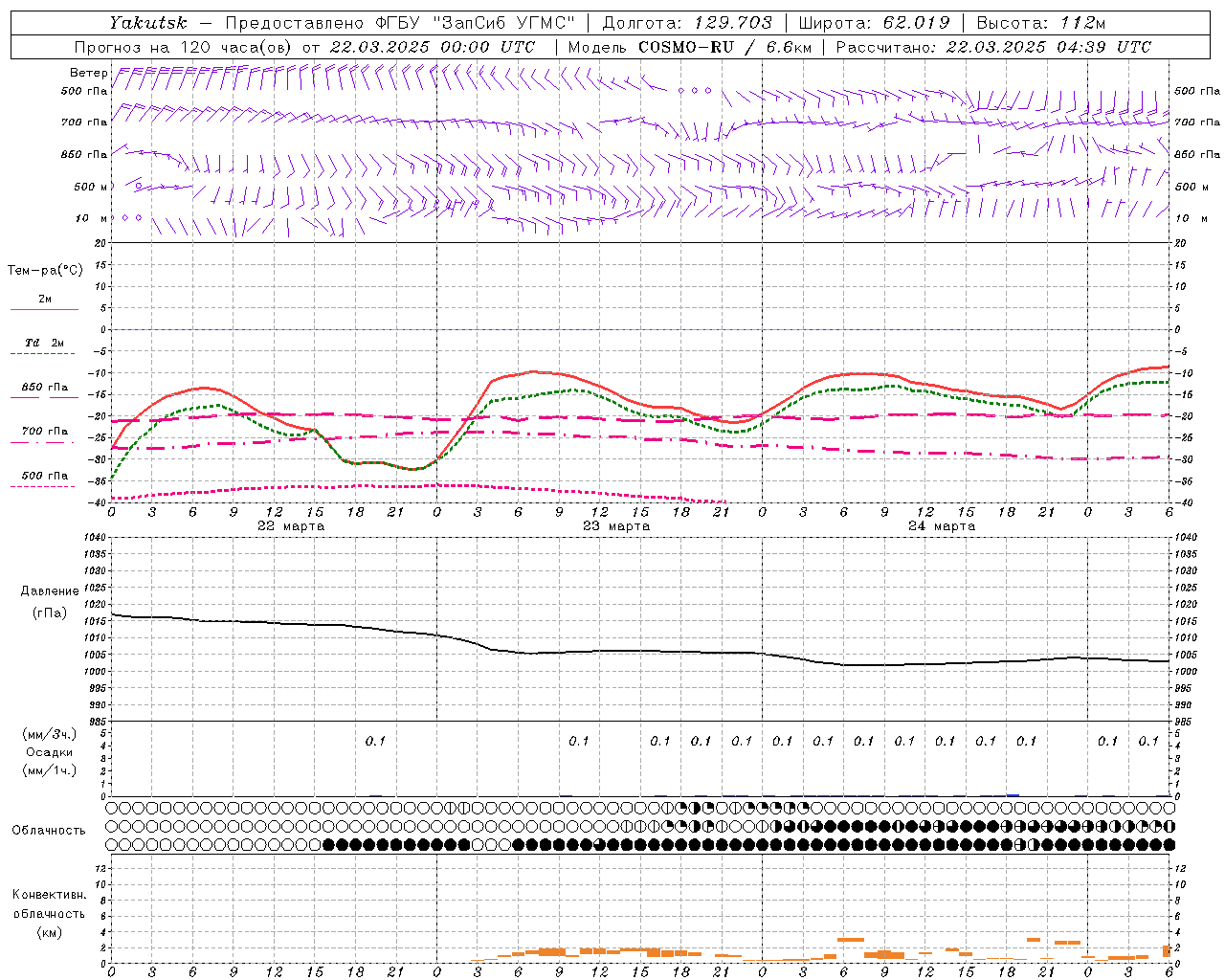
Task: Click the (мм/1ч.) precipitation unit label
Action: click(x=49, y=770)
